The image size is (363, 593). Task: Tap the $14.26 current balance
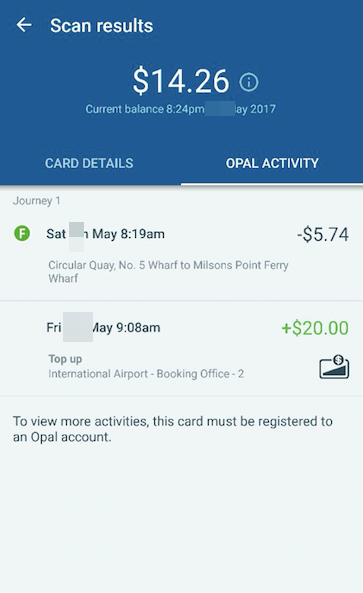point(181,81)
